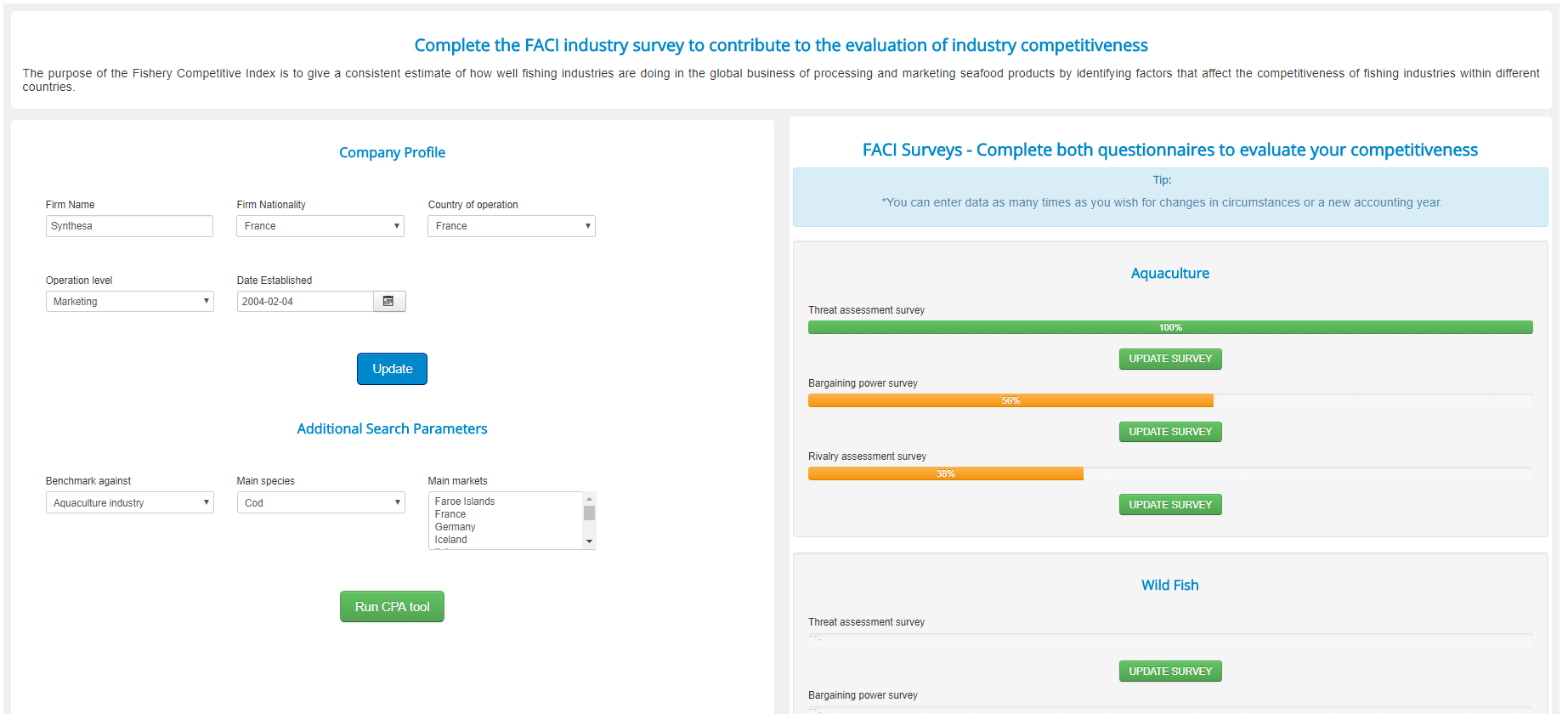Open the Firm Nationality dropdown

coord(320,226)
